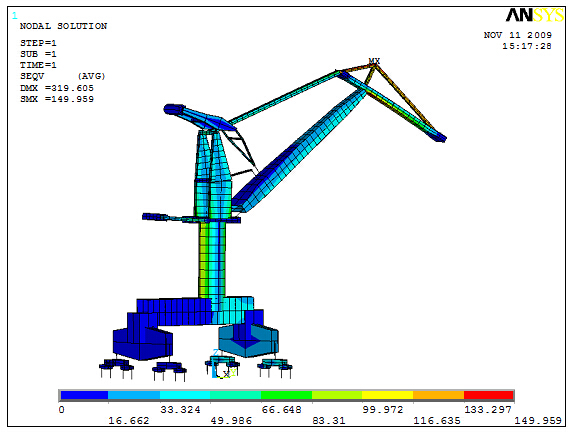The width and height of the screenshot is (571, 434).
Task: Select the red legend color band
Action: click(x=488, y=395)
